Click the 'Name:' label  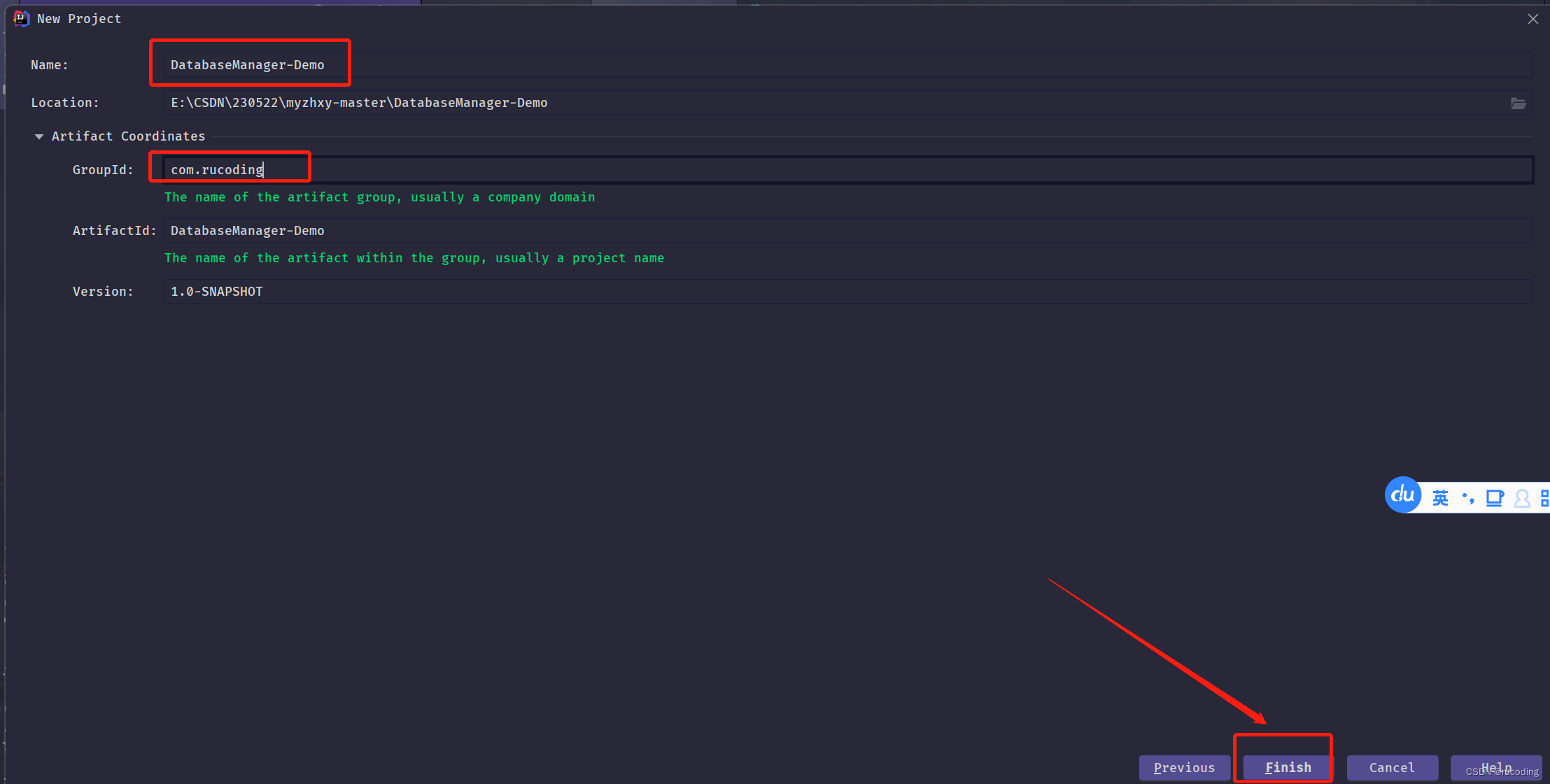tap(50, 65)
